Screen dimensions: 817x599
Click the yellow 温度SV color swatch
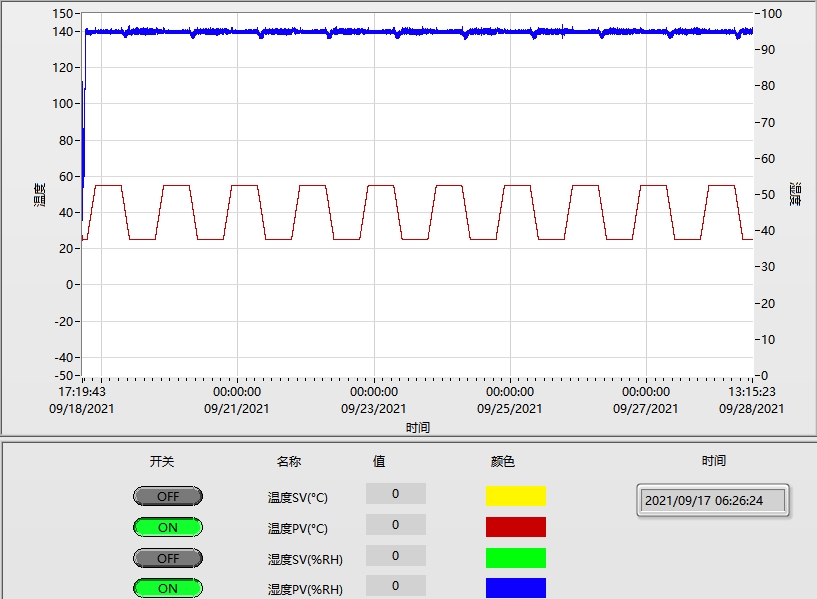(515, 496)
